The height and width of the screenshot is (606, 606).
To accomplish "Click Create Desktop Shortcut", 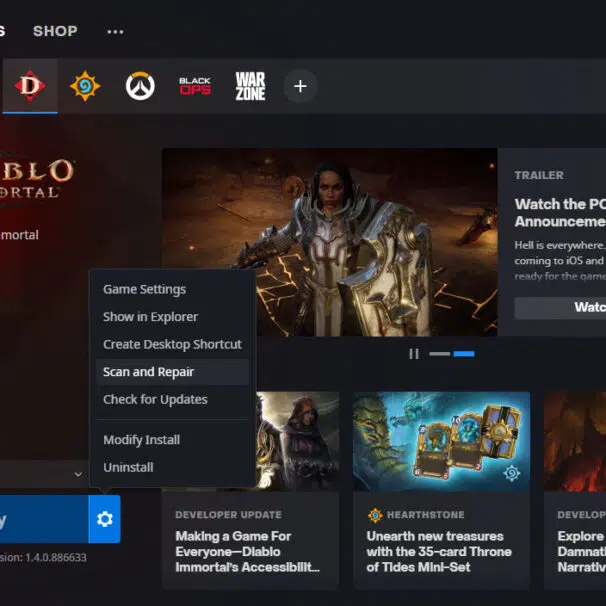I will pyautogui.click(x=172, y=344).
